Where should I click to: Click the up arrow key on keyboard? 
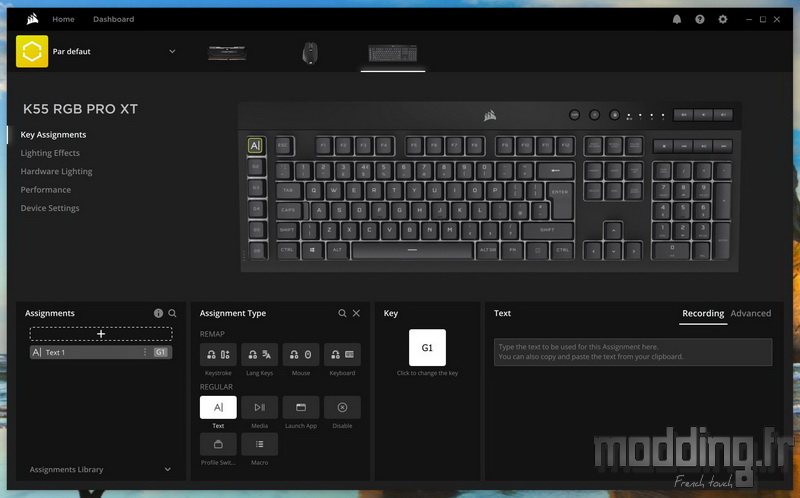pyautogui.click(x=613, y=231)
